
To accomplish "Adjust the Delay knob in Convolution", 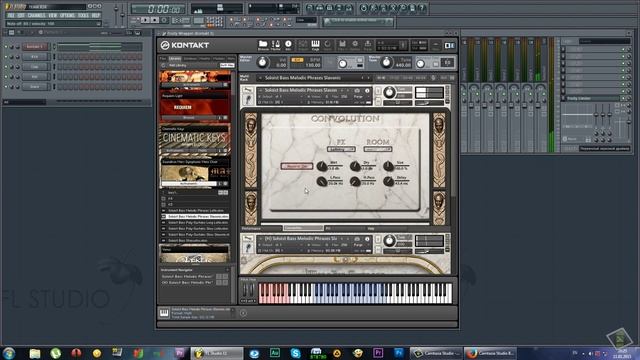I will click(388, 182).
